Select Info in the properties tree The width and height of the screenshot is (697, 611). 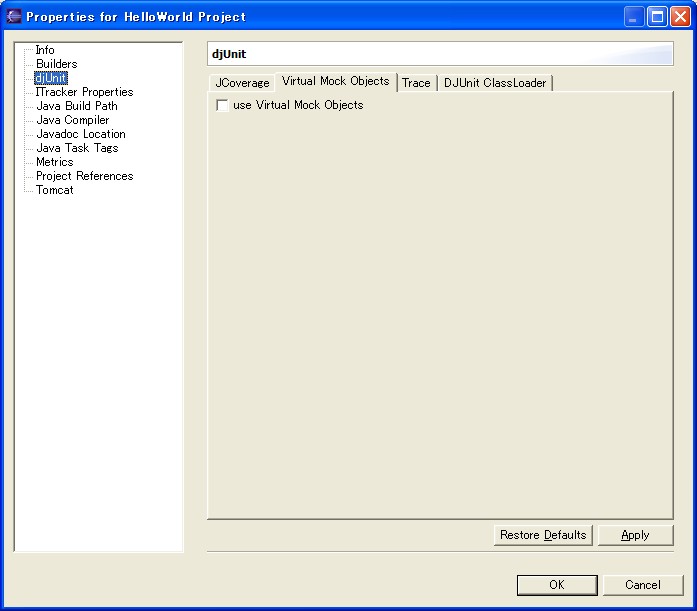click(x=45, y=50)
